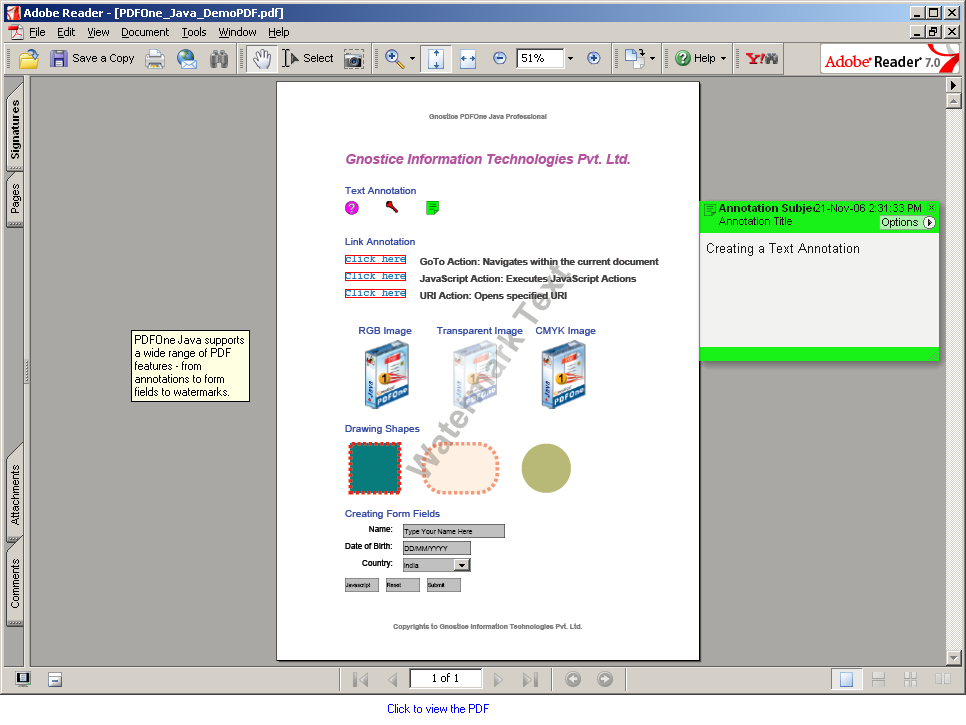The height and width of the screenshot is (725, 966).
Task: Select Continuous Facing page layout
Action: click(x=911, y=679)
